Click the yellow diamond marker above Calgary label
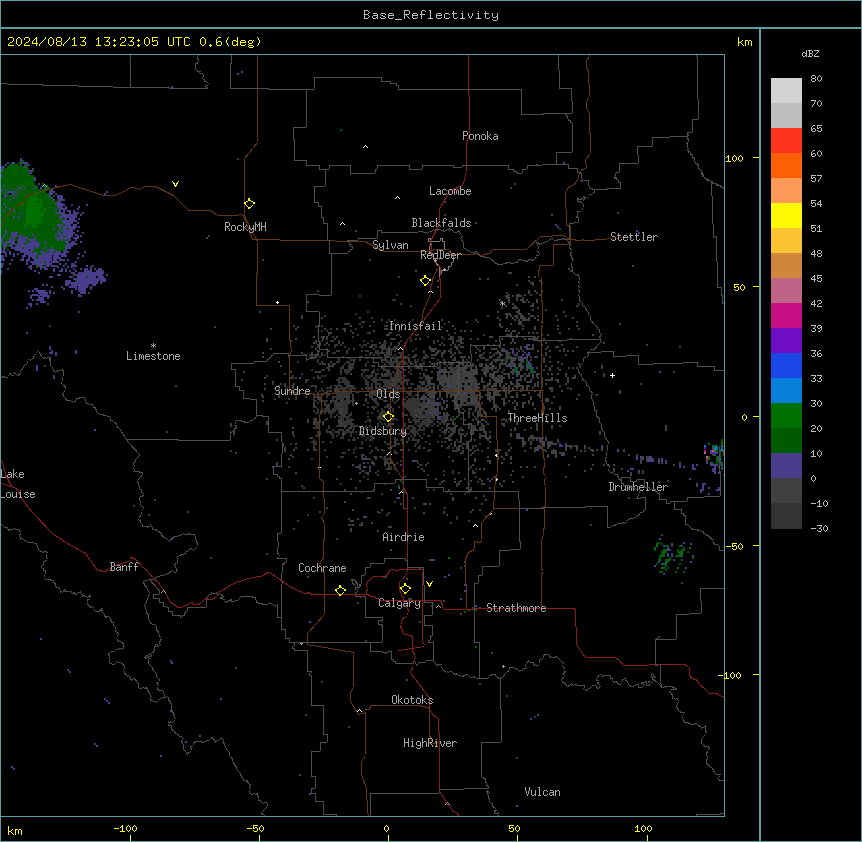 pos(405,589)
